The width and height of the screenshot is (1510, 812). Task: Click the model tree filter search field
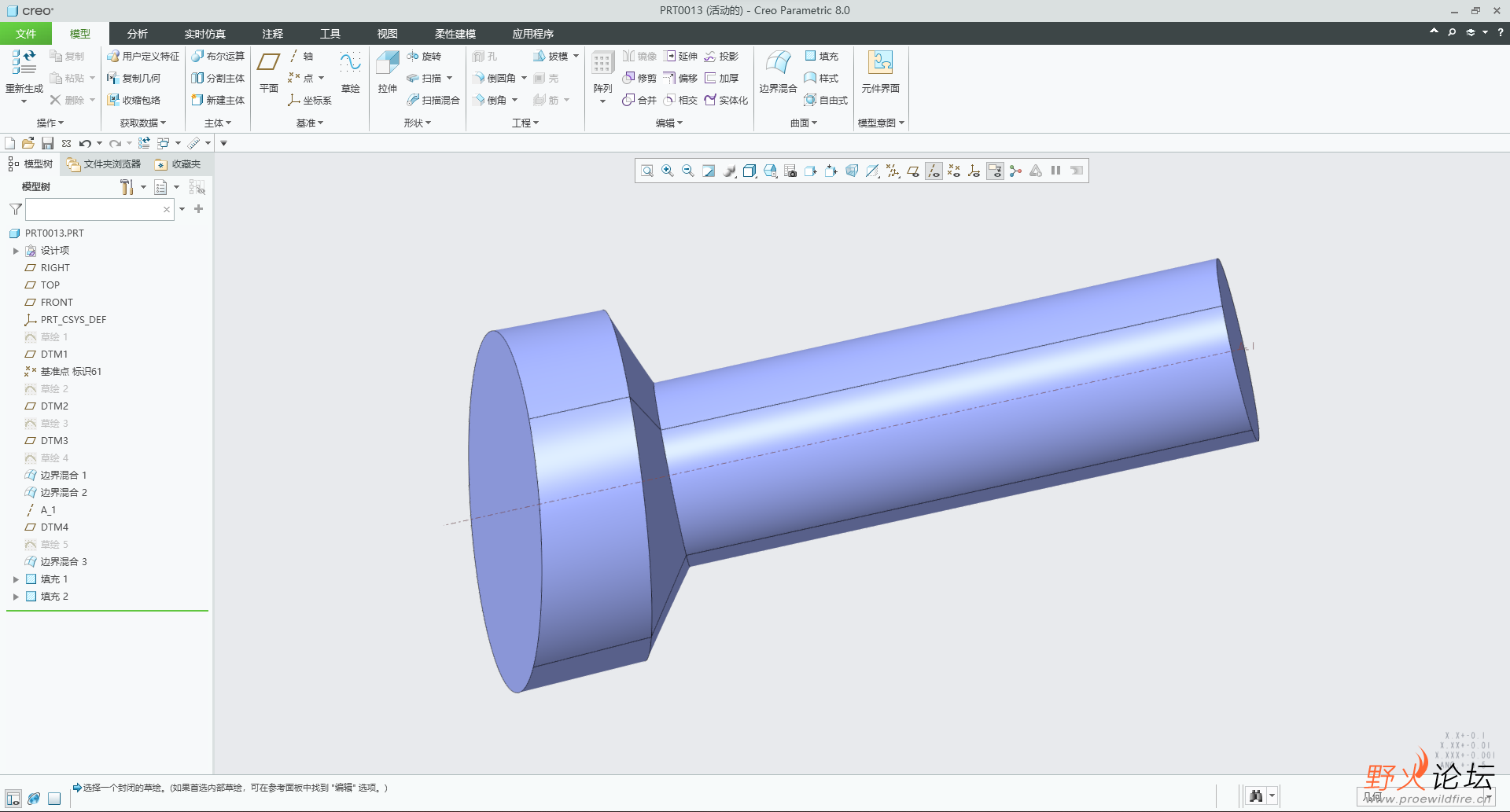click(x=99, y=209)
